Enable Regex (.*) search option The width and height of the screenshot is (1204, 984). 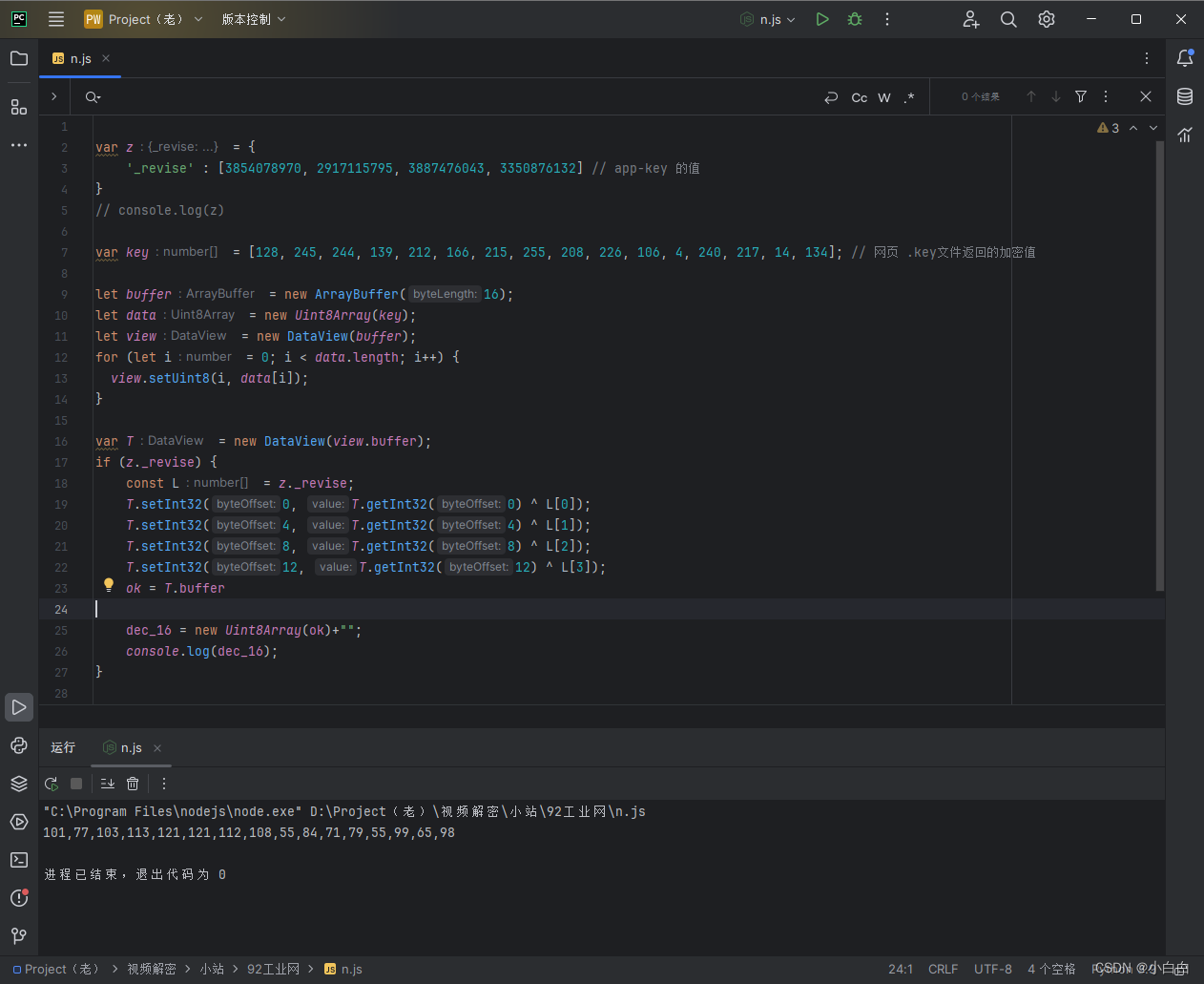pyautogui.click(x=909, y=97)
